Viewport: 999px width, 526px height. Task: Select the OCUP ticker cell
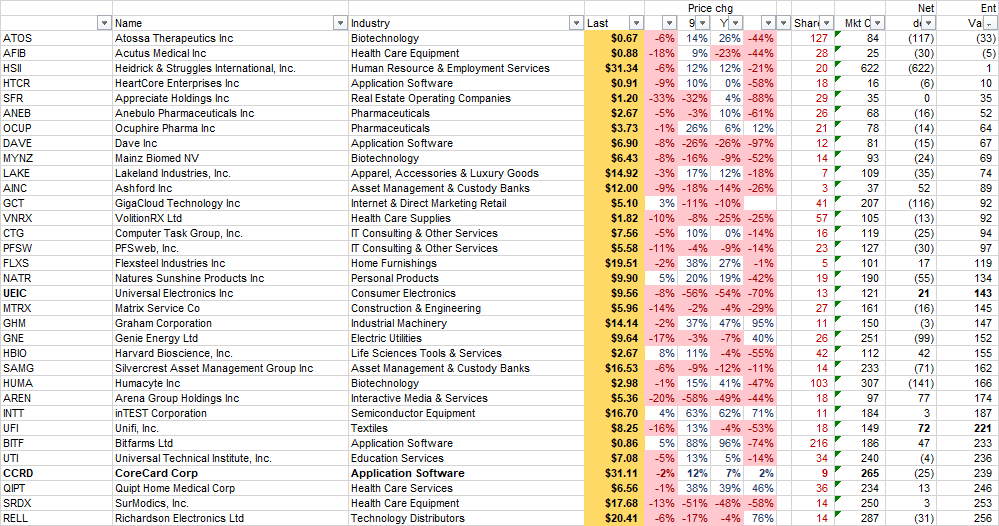pos(57,128)
